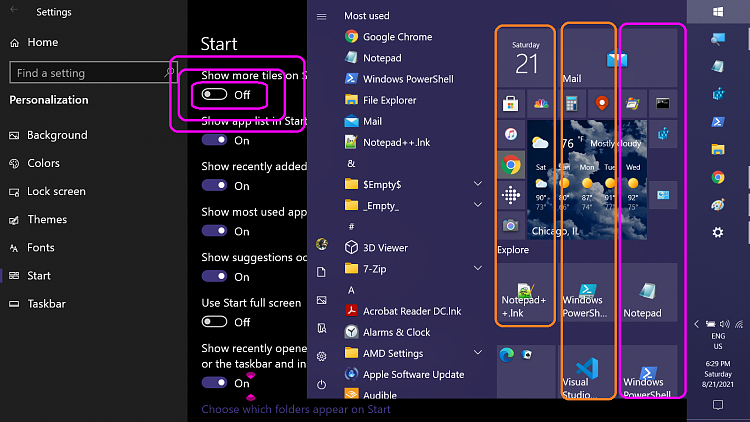Open Settings gear in Start menu rail
The width and height of the screenshot is (750, 422).
[321, 356]
